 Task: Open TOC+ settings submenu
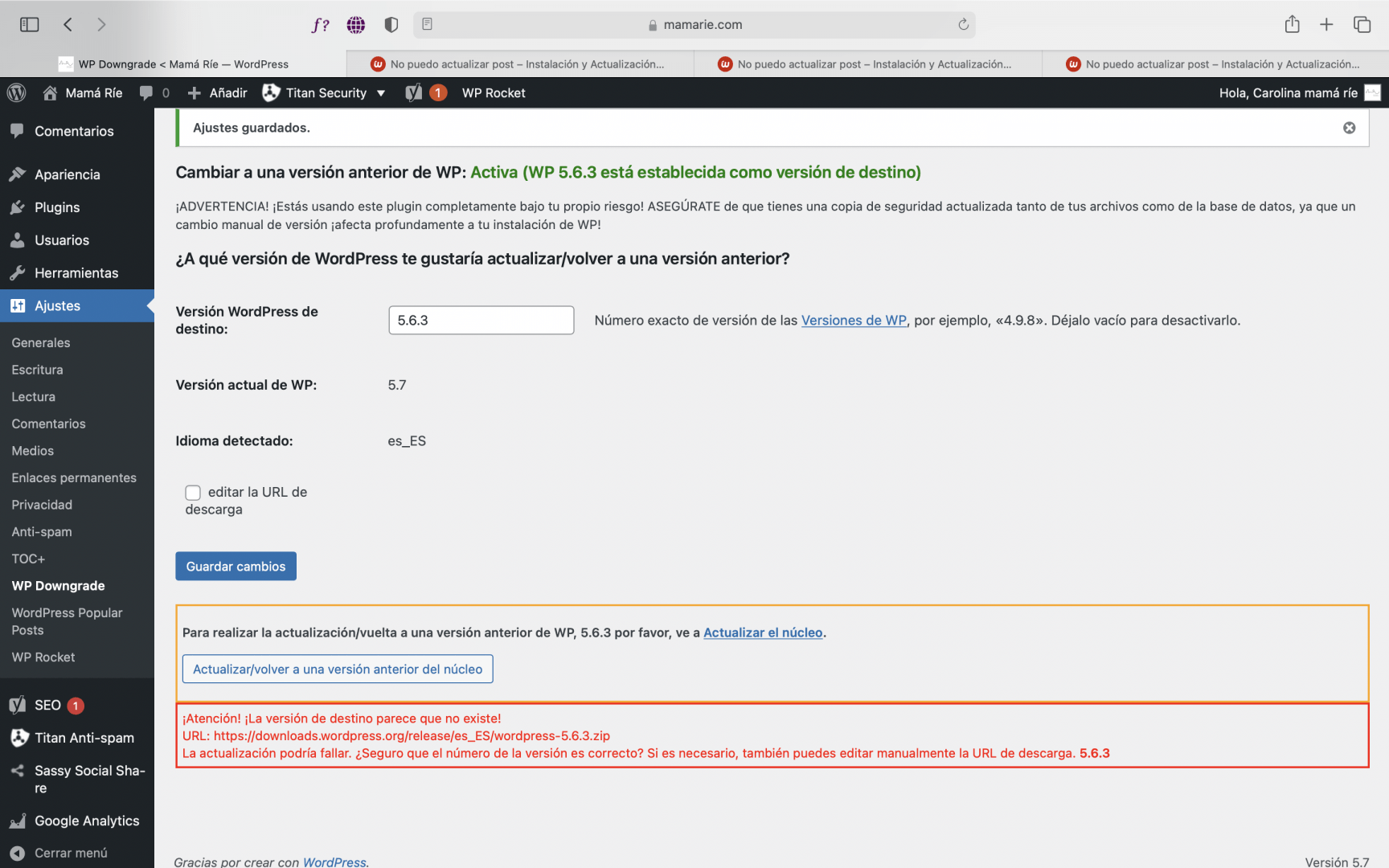coord(28,559)
